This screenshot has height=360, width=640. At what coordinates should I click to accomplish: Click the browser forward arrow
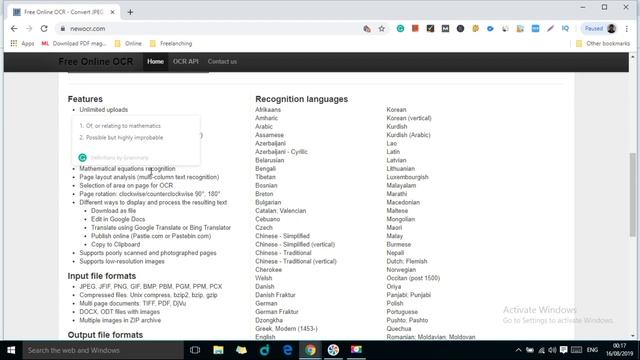click(x=29, y=29)
